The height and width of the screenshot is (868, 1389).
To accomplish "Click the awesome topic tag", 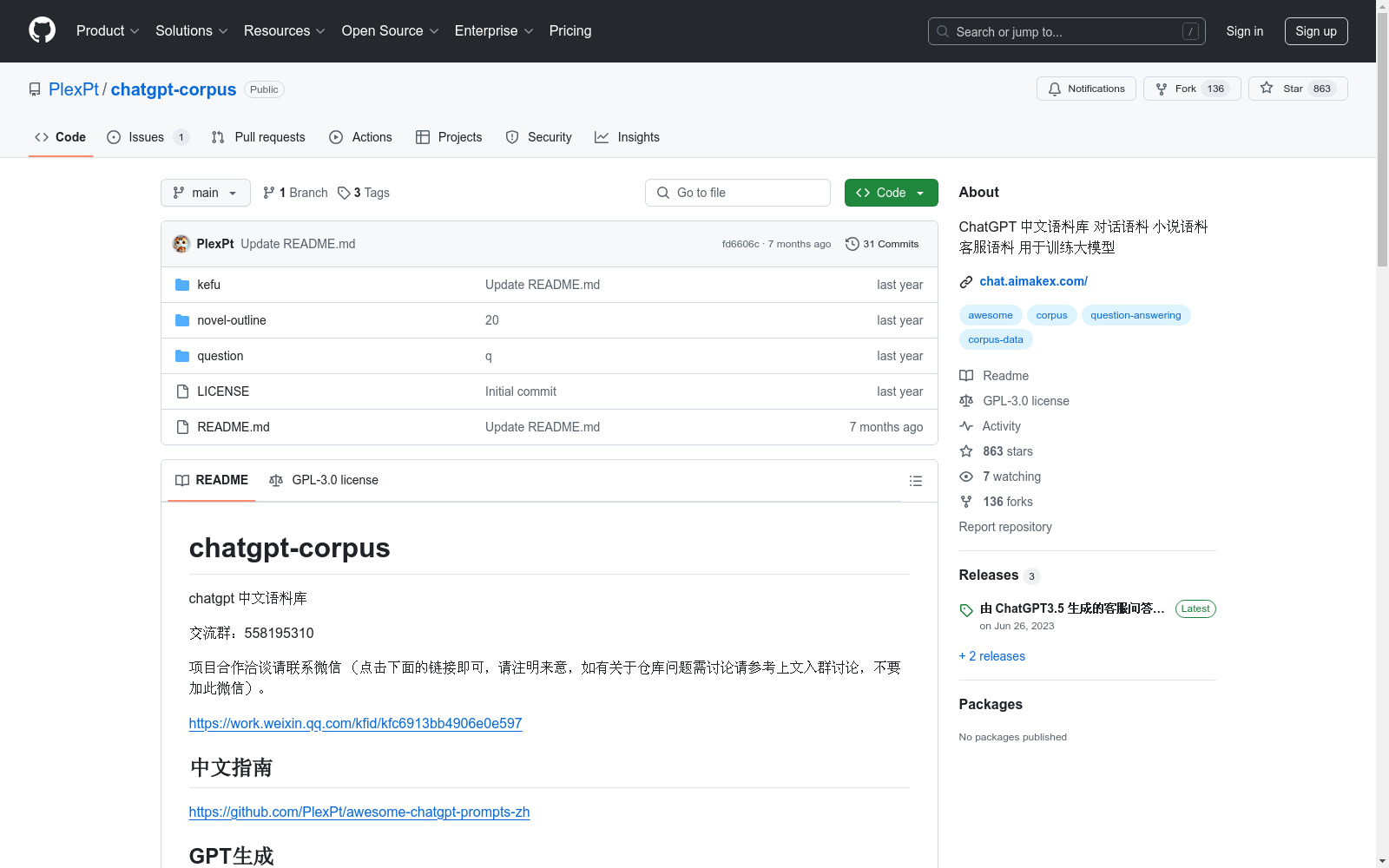I will [x=991, y=315].
